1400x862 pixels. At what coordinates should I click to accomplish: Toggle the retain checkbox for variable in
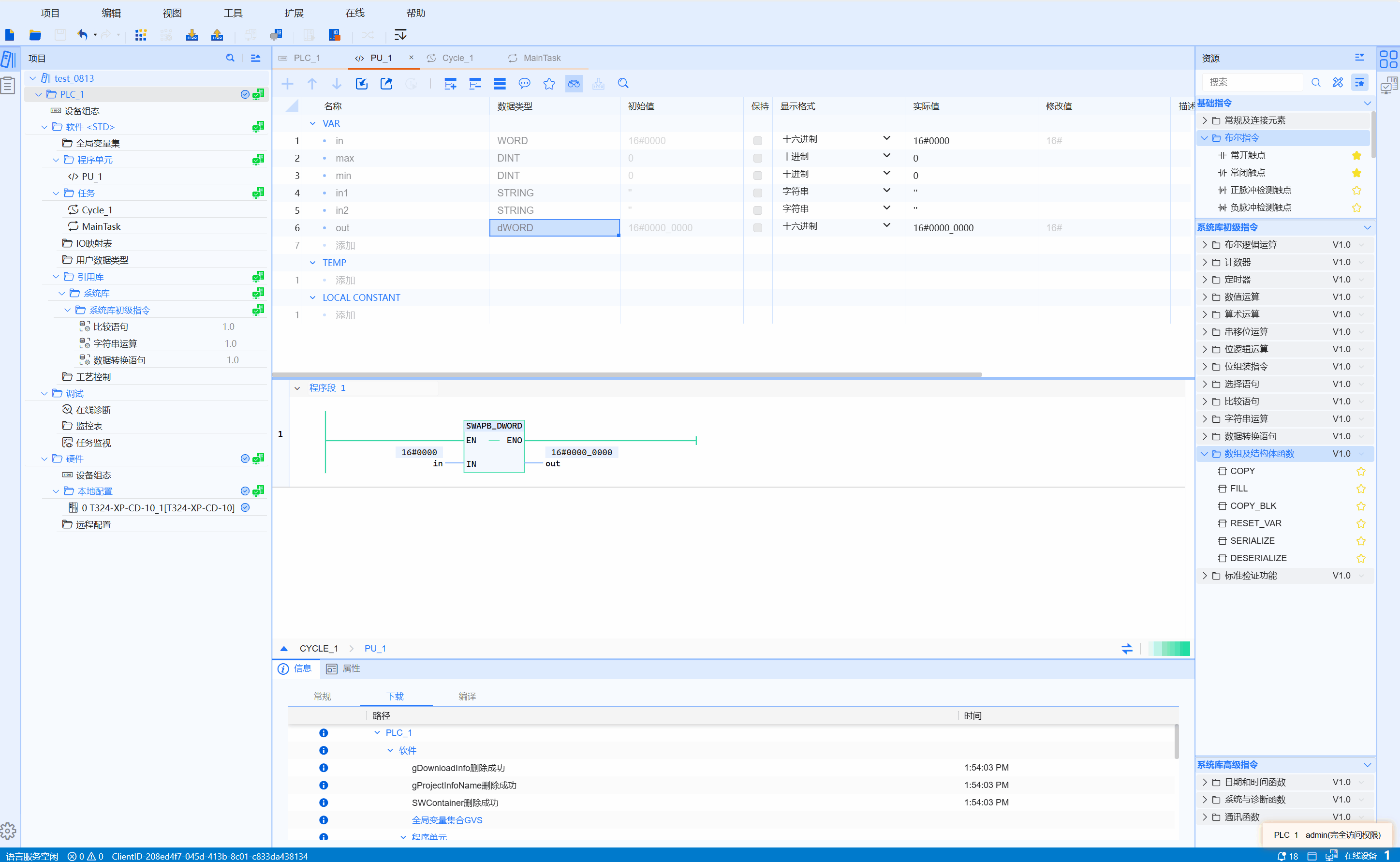click(757, 141)
